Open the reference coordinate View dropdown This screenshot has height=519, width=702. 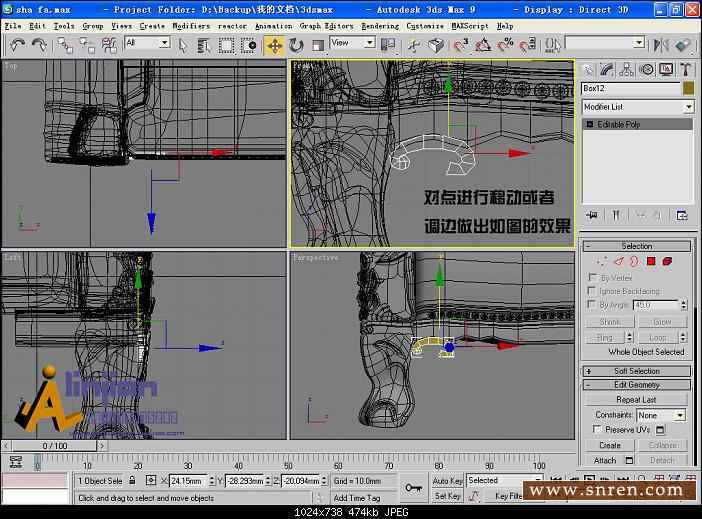click(x=352, y=43)
